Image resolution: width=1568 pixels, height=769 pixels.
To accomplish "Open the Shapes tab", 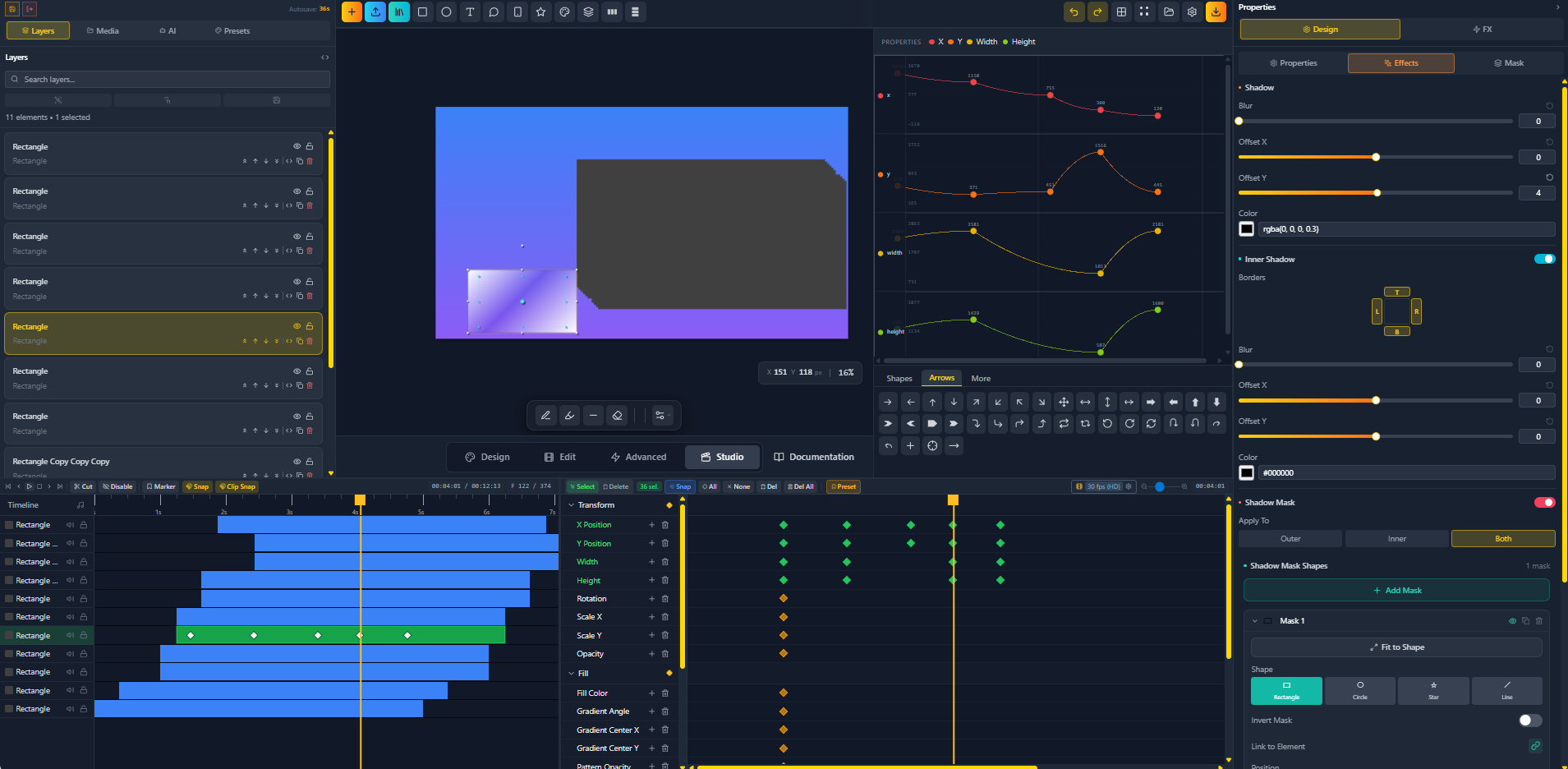I will pos(899,379).
